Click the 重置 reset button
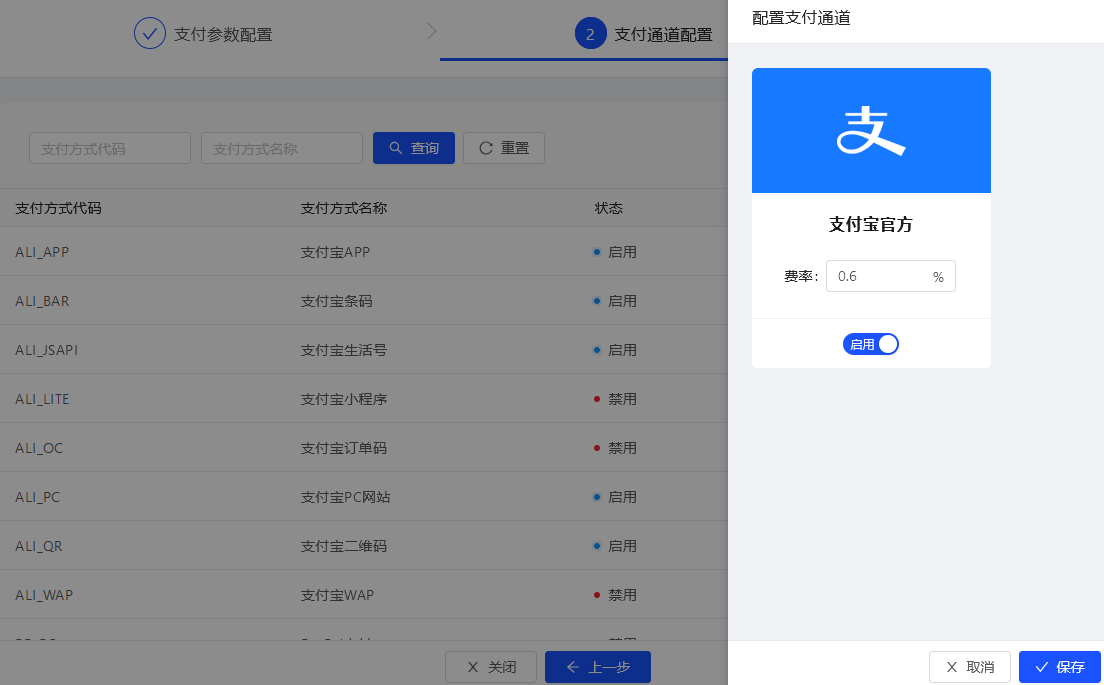 (x=503, y=147)
